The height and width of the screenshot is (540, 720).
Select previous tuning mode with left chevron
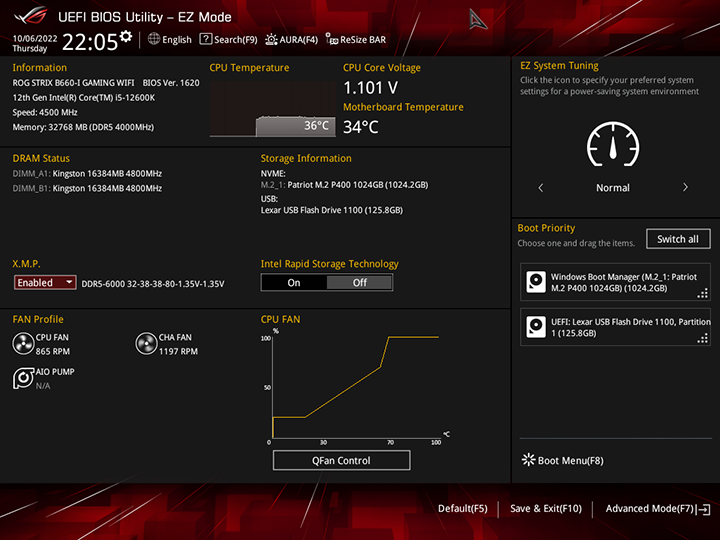click(541, 188)
